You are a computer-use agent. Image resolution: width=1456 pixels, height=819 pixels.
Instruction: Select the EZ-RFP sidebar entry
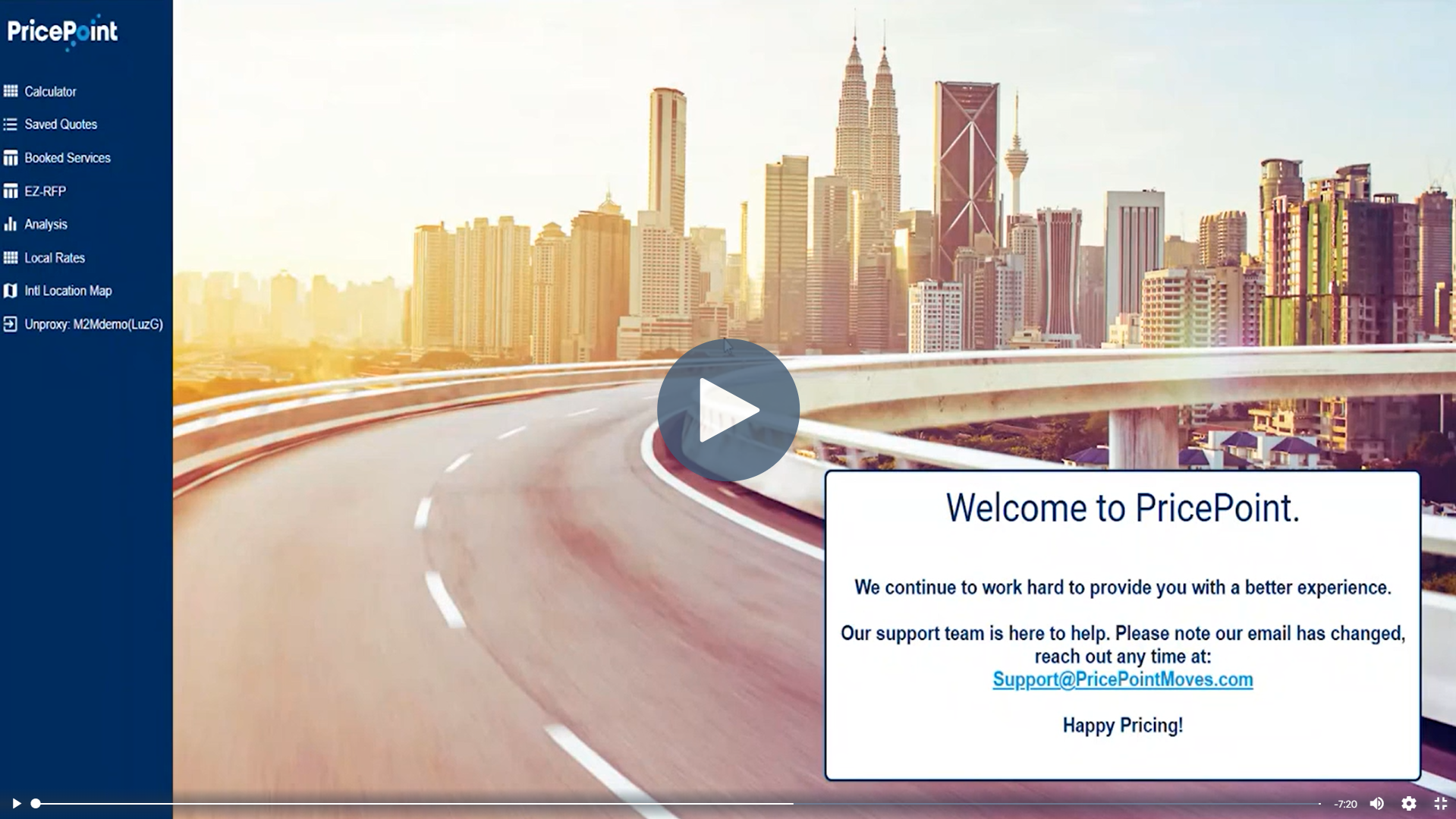pos(45,191)
